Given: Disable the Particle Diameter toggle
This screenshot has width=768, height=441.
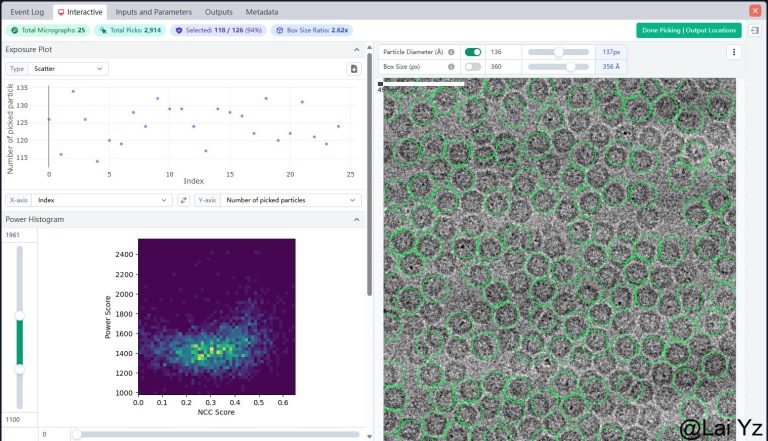Looking at the screenshot, I should (x=473, y=51).
